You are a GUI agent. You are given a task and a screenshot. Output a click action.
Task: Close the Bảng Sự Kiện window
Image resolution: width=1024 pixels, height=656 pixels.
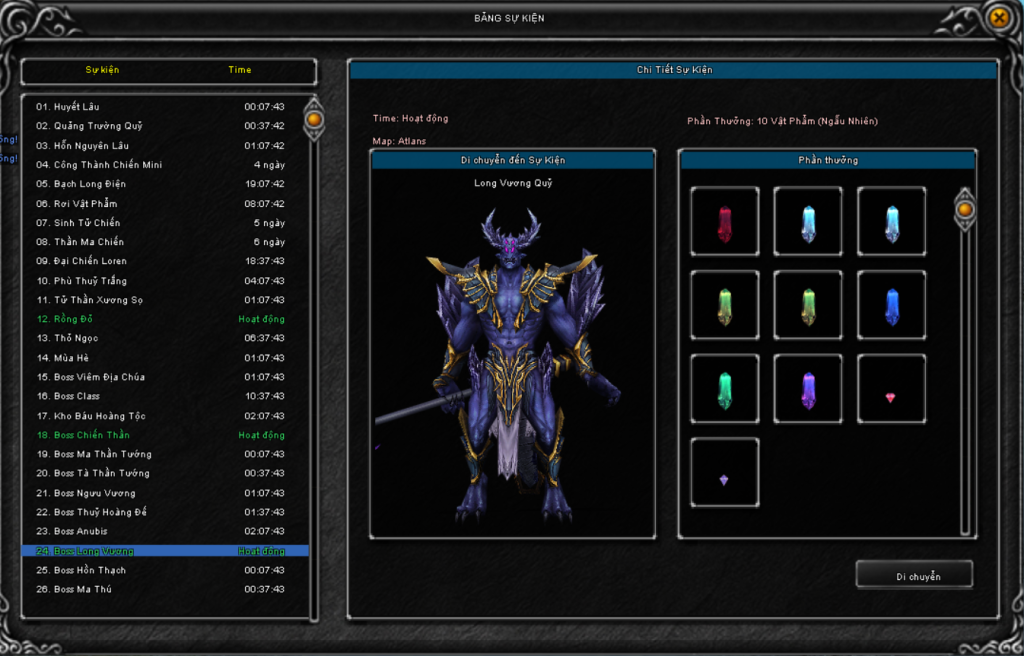click(x=997, y=18)
